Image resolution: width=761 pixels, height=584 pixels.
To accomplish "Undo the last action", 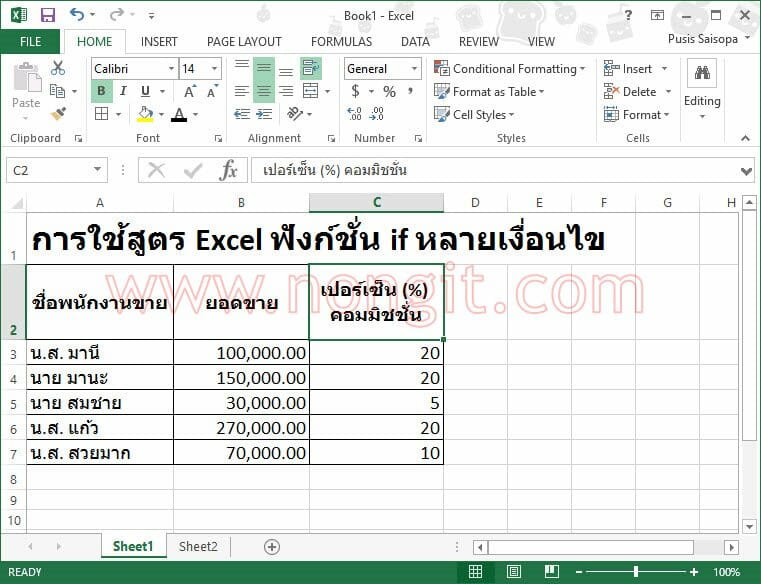I will (77, 15).
